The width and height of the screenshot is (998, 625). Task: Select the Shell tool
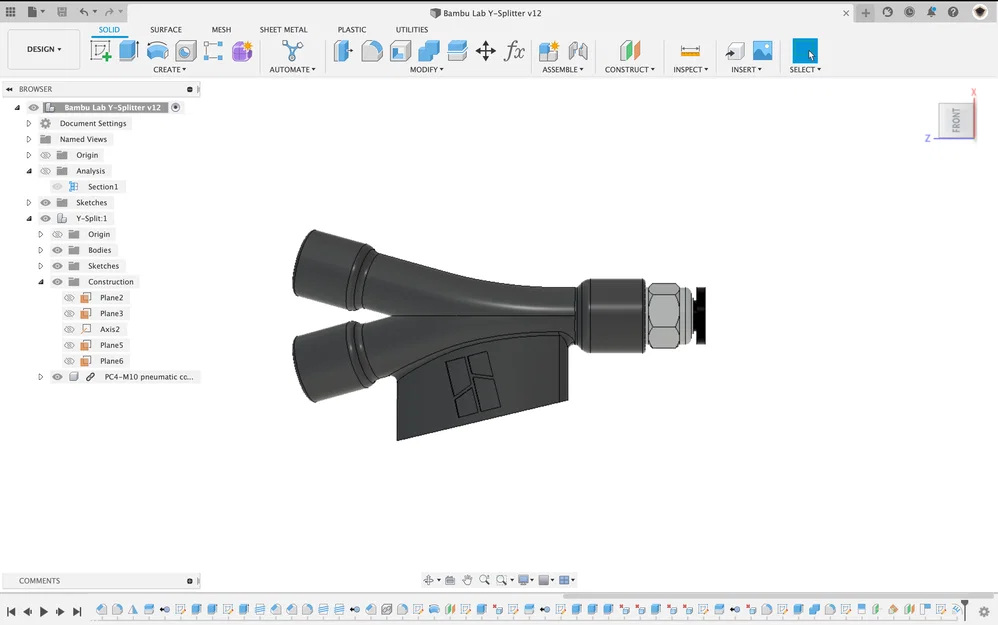click(400, 51)
